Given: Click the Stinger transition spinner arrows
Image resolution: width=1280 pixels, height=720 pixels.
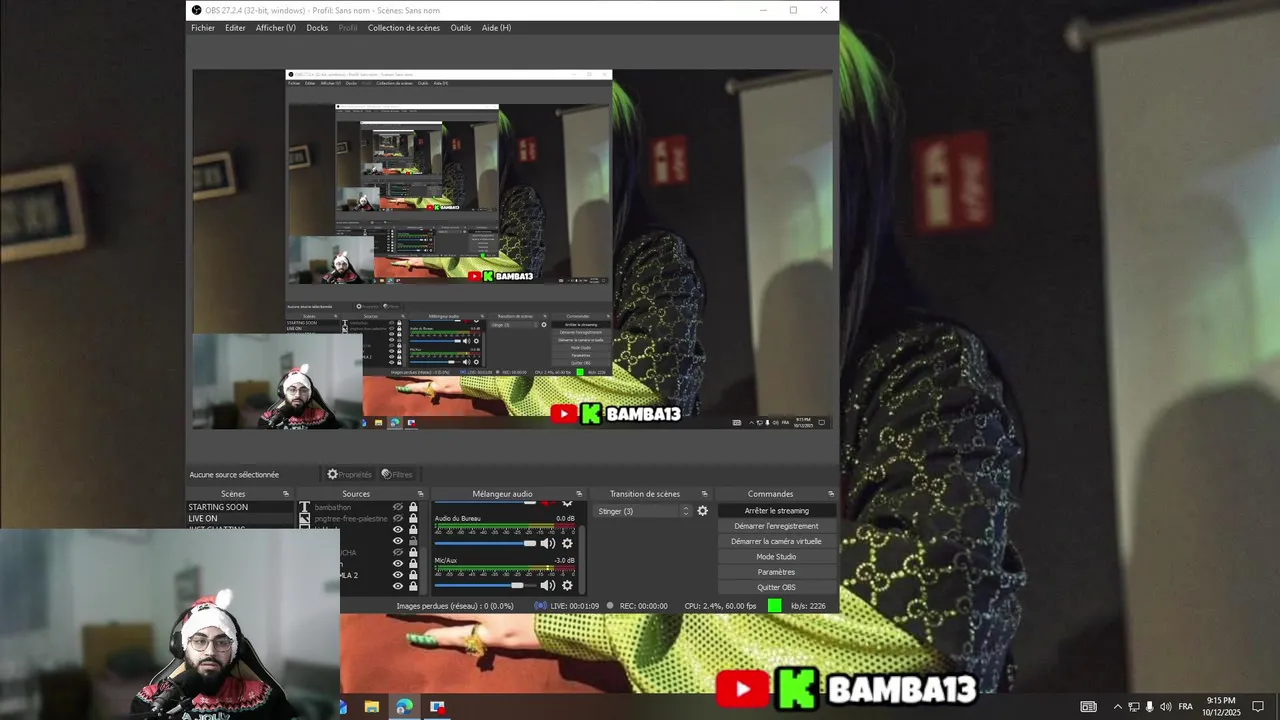Looking at the screenshot, I should point(686,511).
